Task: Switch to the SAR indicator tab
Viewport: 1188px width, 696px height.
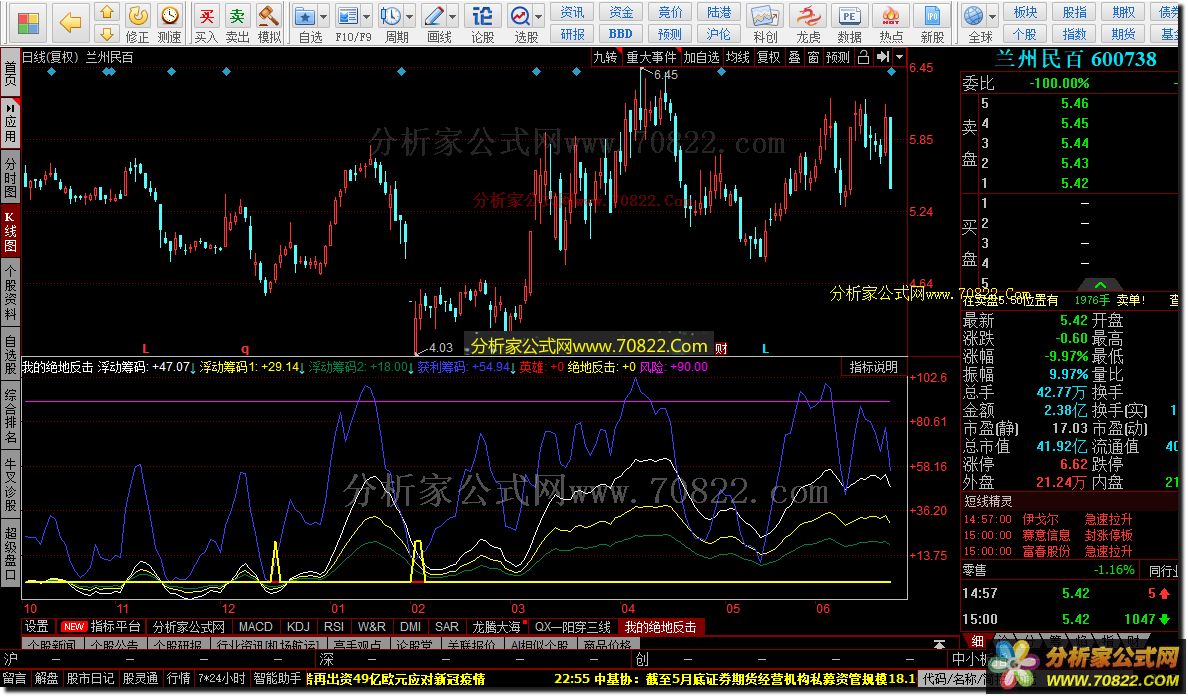Action: point(446,627)
